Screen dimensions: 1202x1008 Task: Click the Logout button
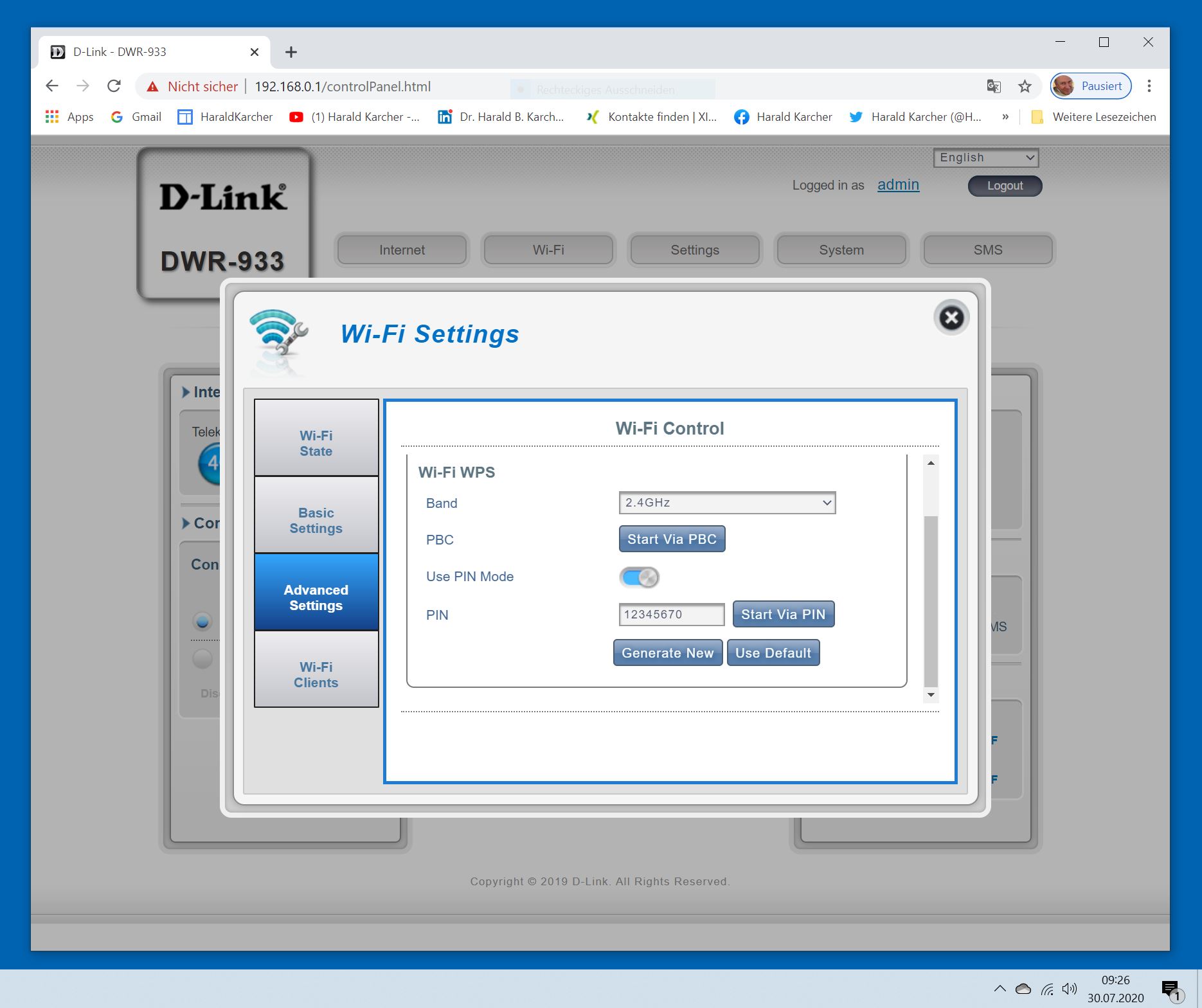(x=1005, y=186)
